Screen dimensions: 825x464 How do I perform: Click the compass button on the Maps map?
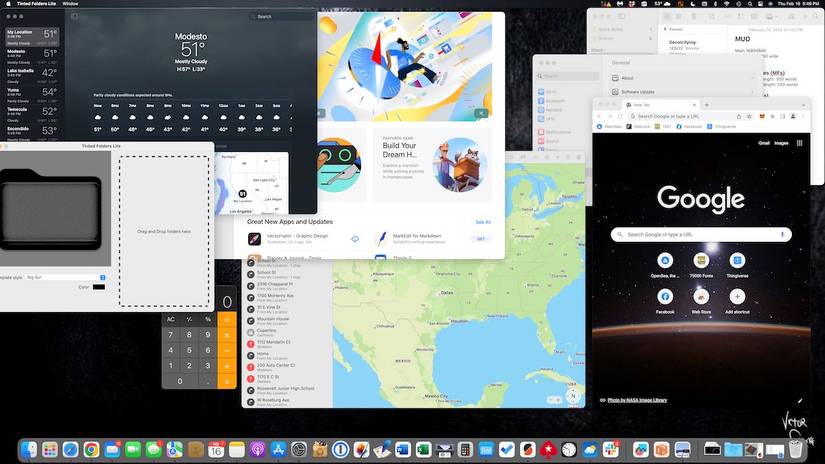(x=573, y=396)
